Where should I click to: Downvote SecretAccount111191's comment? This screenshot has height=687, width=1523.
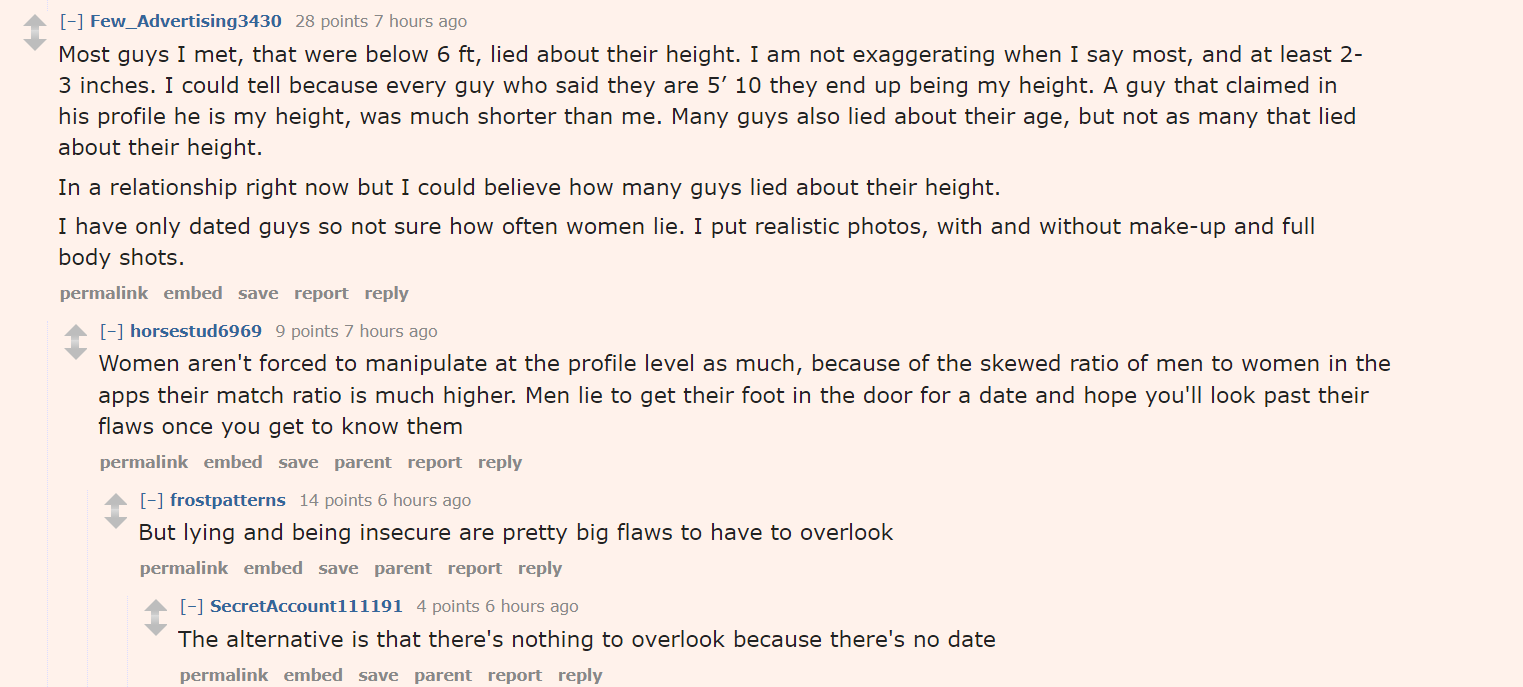155,626
